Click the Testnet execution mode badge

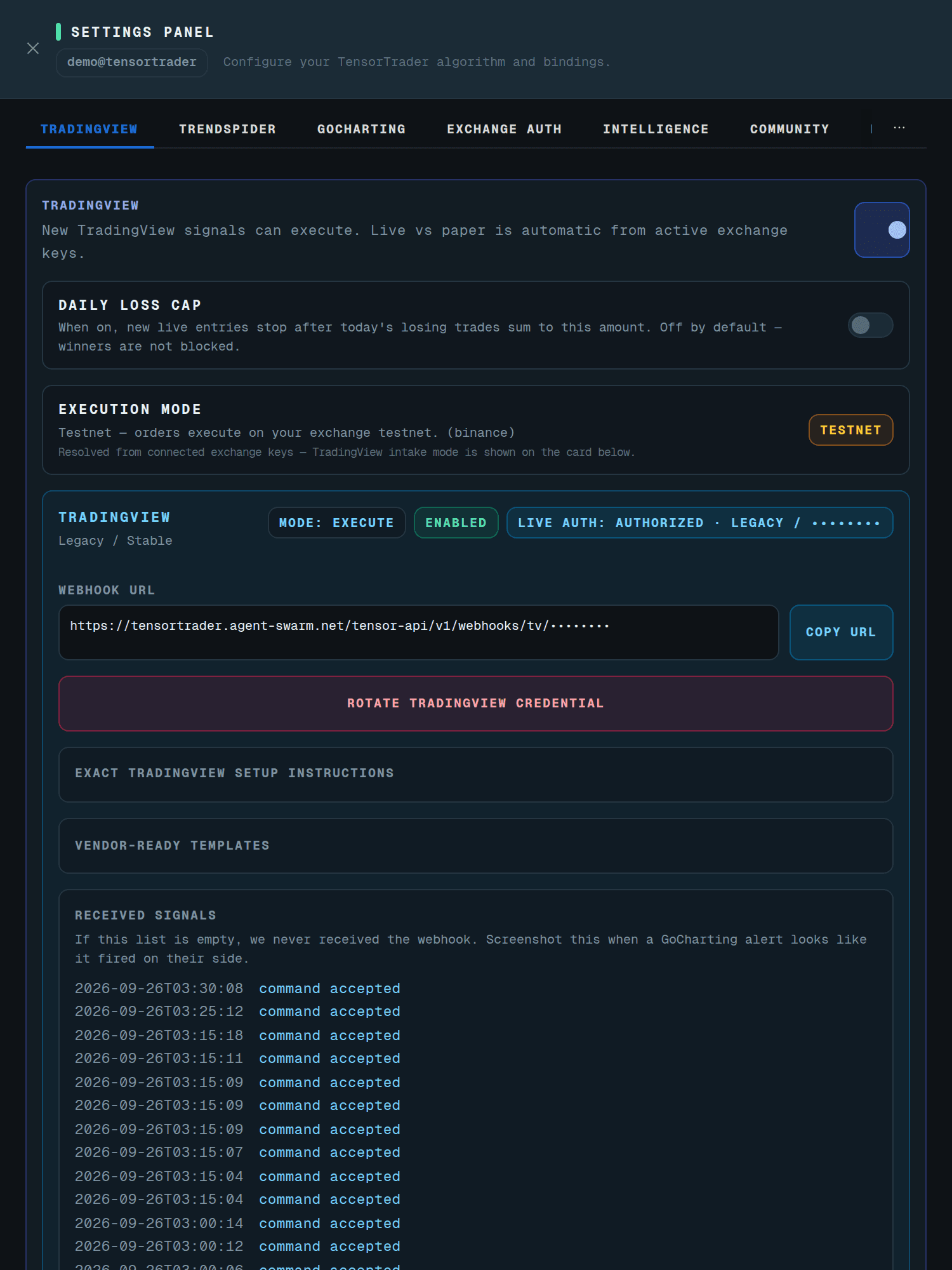coord(850,430)
